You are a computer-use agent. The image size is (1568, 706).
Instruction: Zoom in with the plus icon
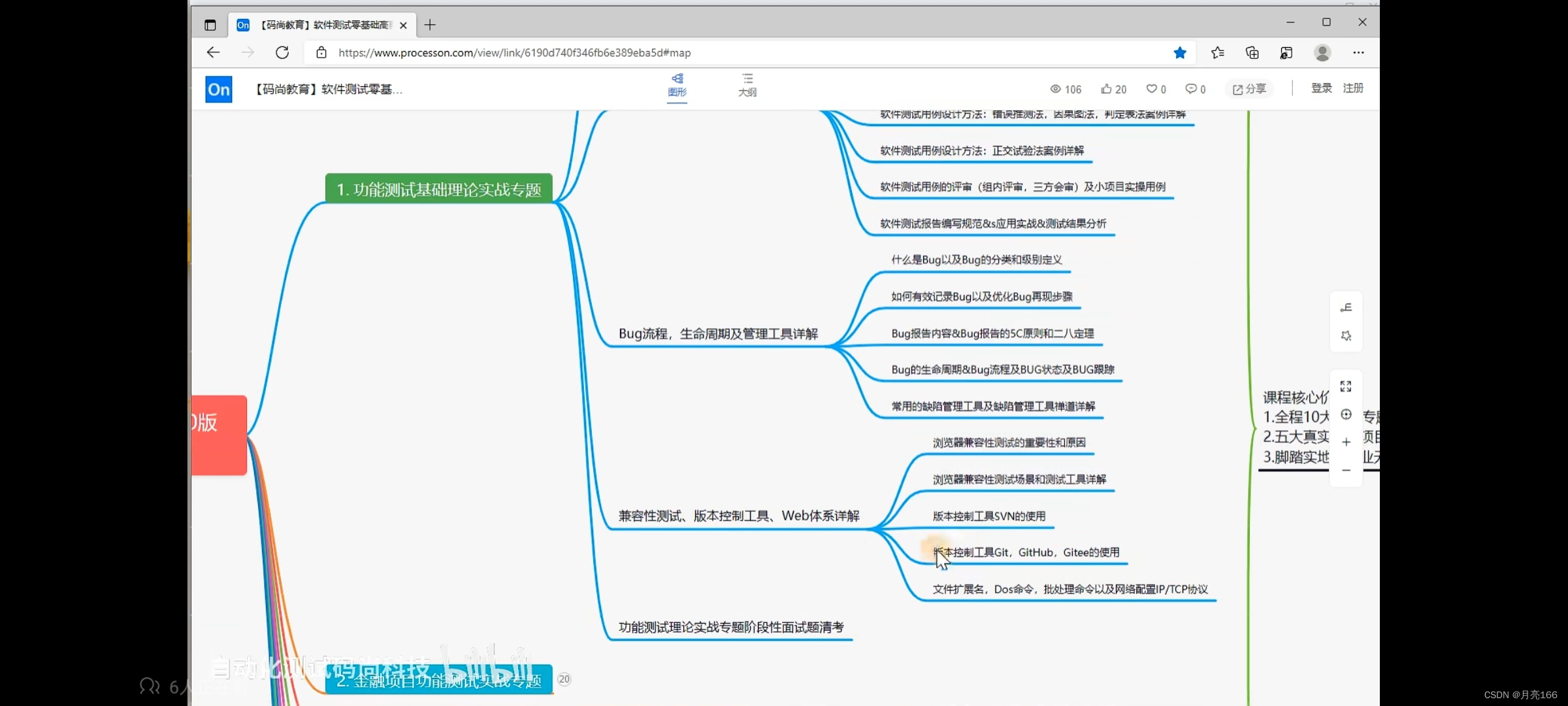point(1346,443)
